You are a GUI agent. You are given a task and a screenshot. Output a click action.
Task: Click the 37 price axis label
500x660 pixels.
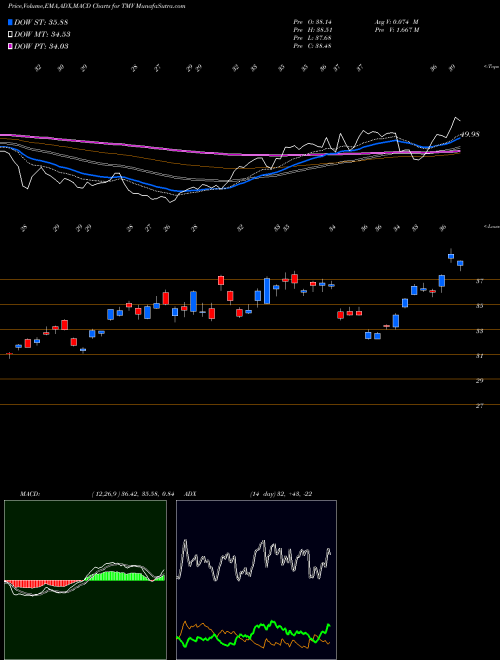479,281
